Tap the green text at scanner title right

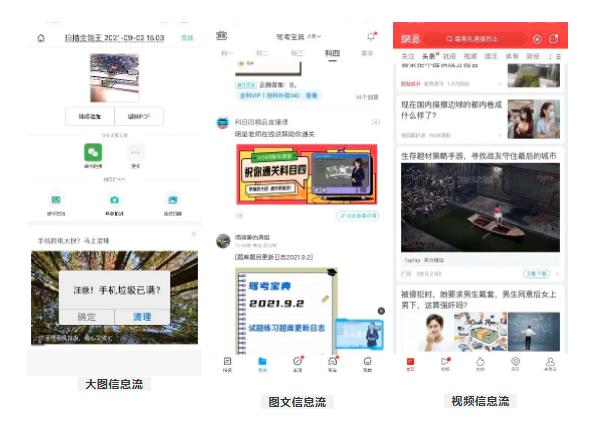coord(187,38)
